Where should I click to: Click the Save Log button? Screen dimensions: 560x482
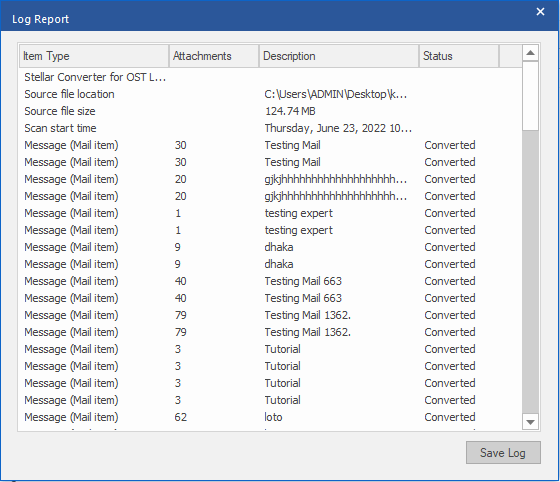[503, 453]
